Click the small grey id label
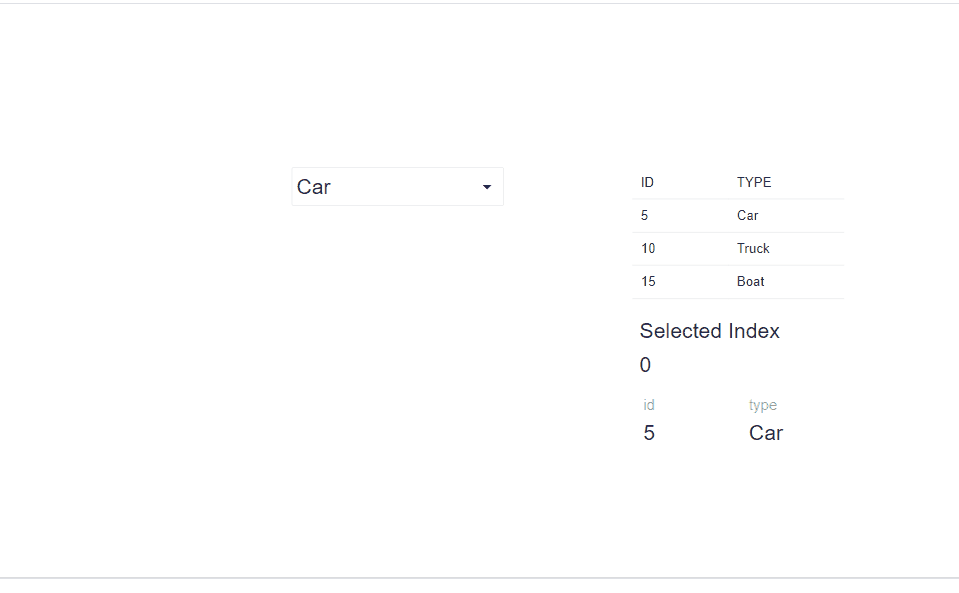The image size is (959, 593). coord(649,405)
